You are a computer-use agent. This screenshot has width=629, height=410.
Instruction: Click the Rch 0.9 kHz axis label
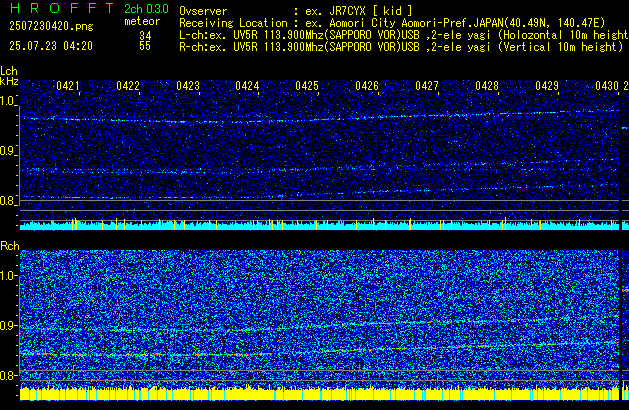[8, 325]
